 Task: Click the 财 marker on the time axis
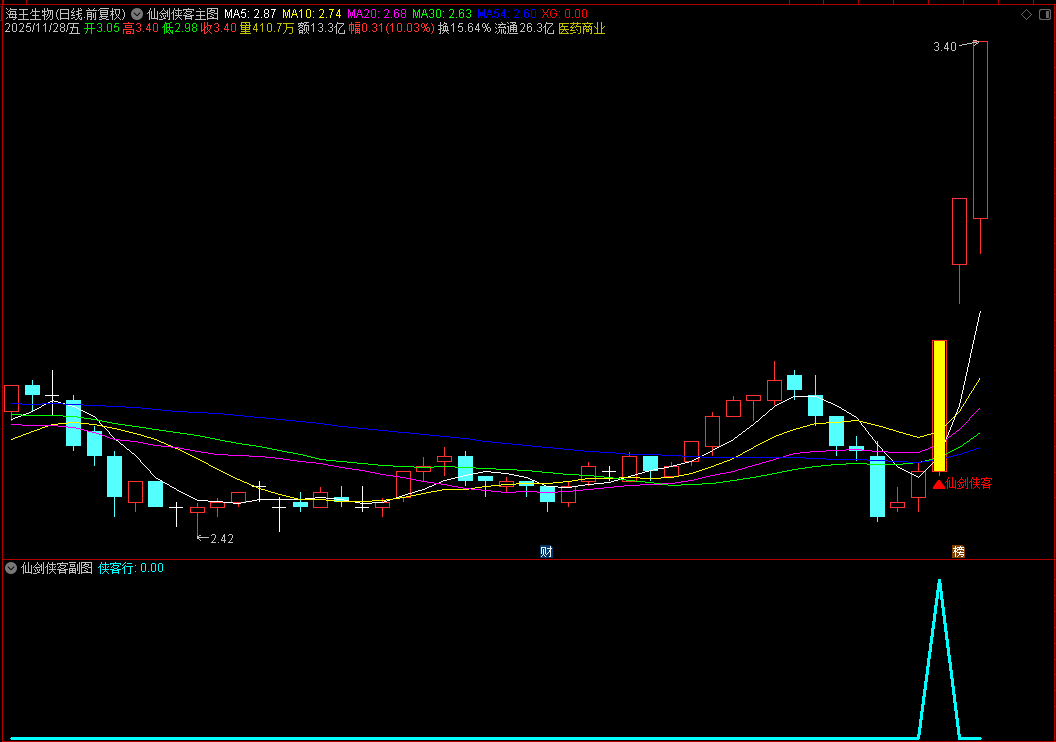coord(546,551)
